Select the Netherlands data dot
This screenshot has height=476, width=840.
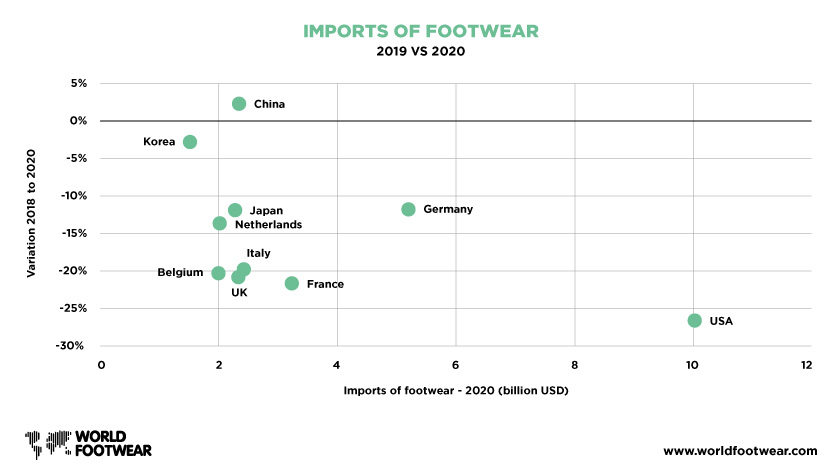pyautogui.click(x=219, y=223)
